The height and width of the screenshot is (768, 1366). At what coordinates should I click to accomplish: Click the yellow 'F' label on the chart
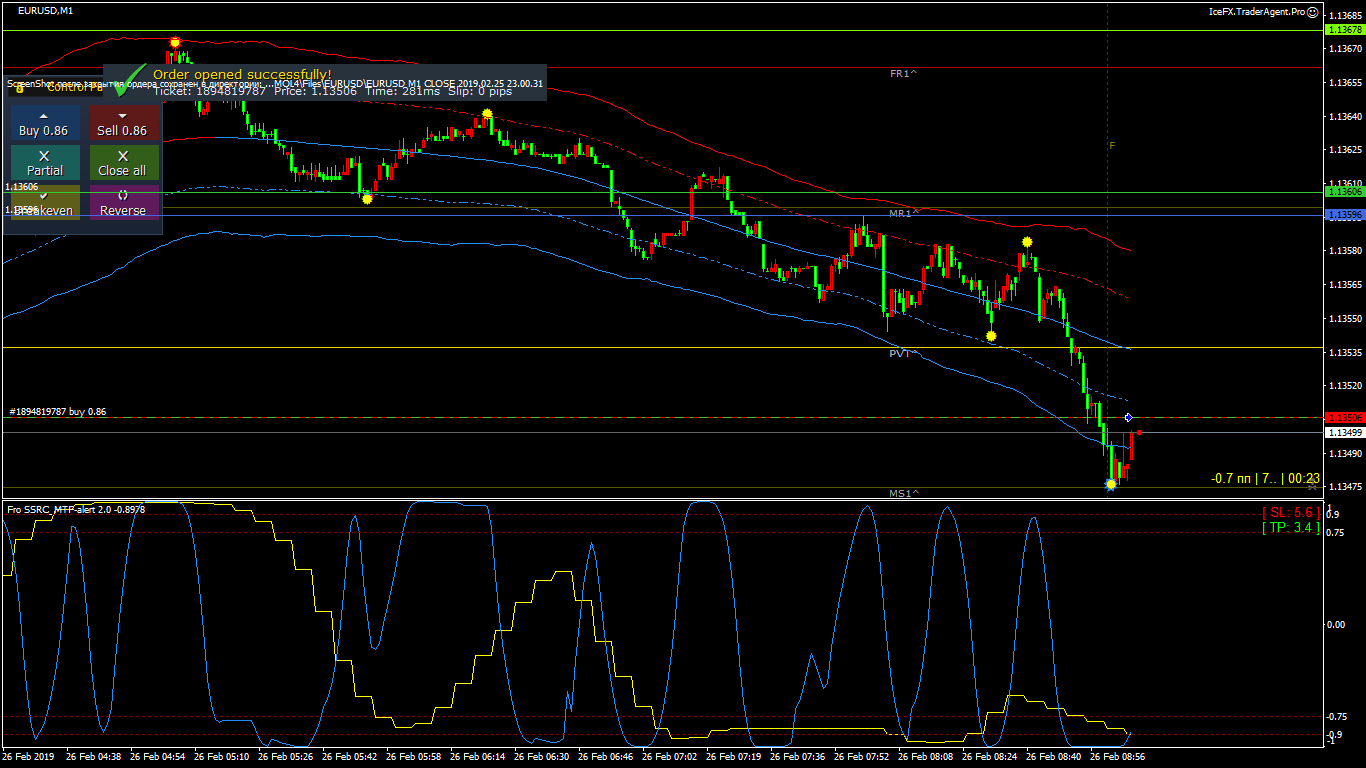click(1111, 146)
